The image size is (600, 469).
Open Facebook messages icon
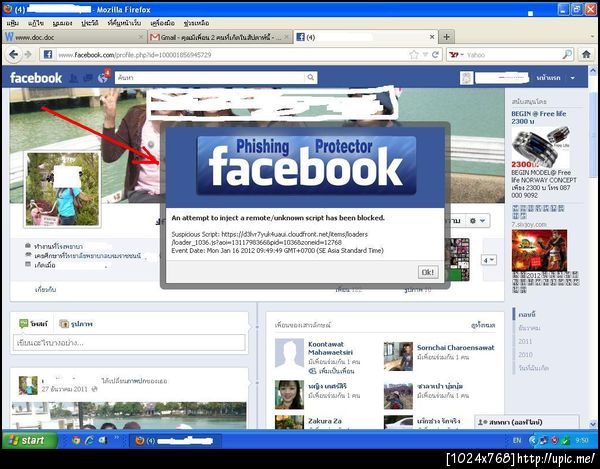(88, 78)
